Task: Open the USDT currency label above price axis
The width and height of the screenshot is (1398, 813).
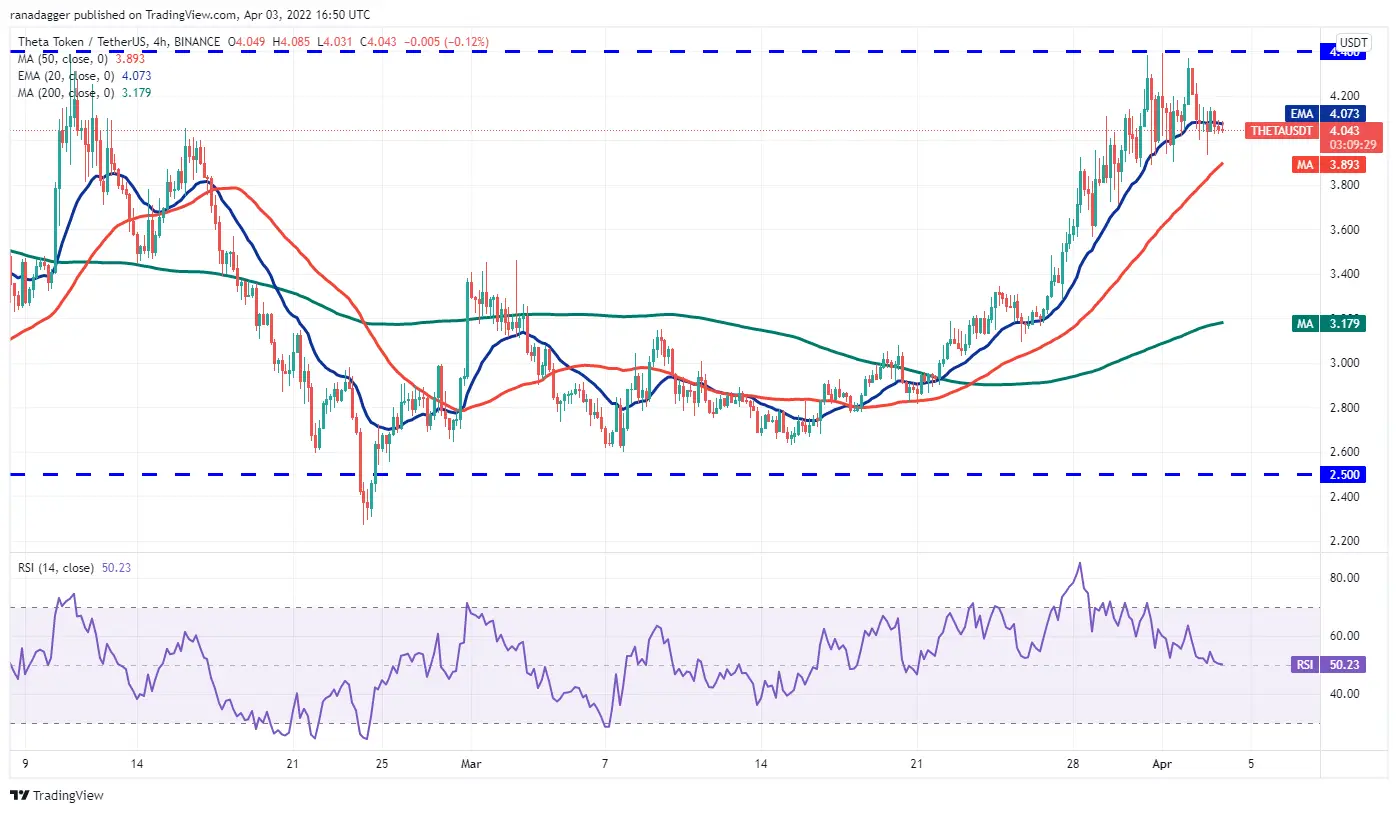Action: point(1353,42)
